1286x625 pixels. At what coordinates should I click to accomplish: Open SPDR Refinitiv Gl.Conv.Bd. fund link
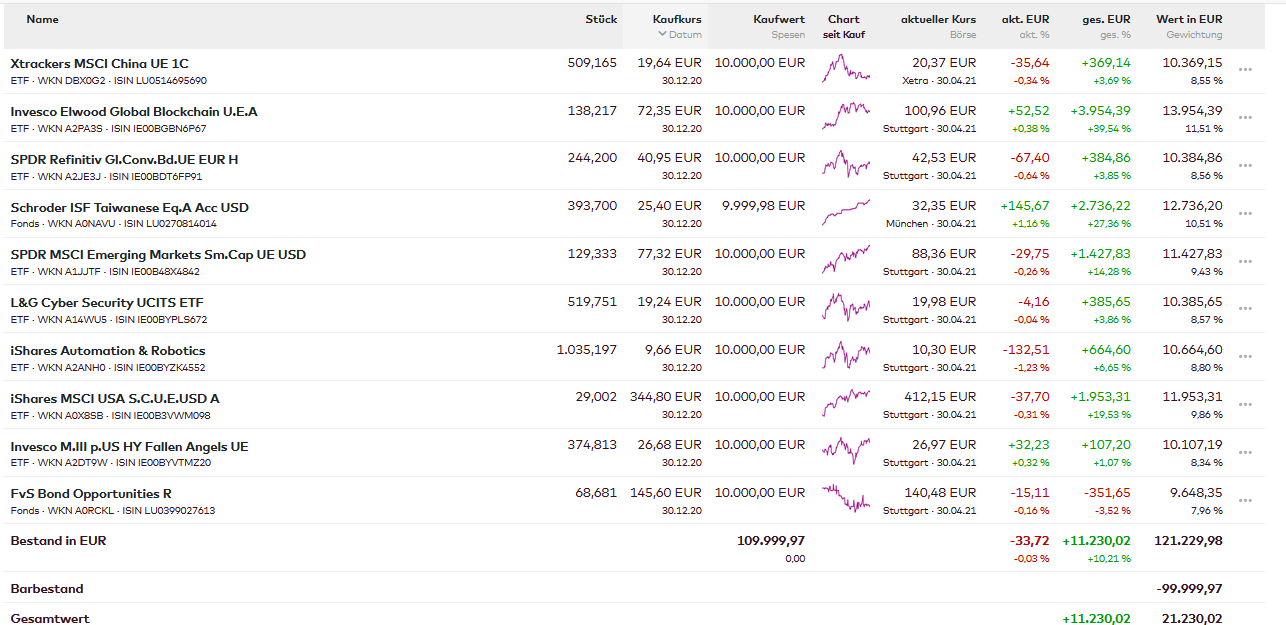(x=124, y=160)
